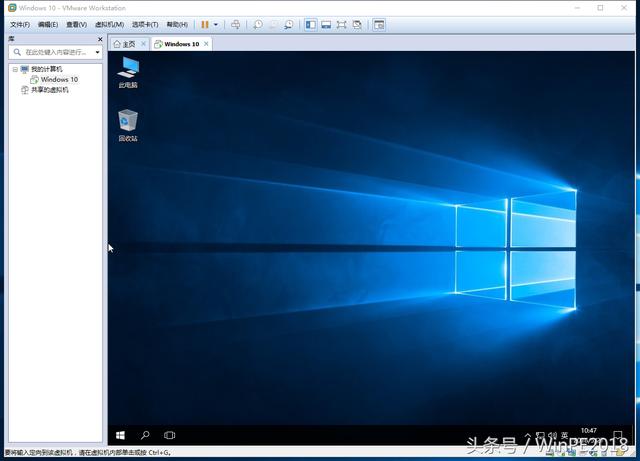Revert the VM to its previous snapshot

[x=273, y=25]
